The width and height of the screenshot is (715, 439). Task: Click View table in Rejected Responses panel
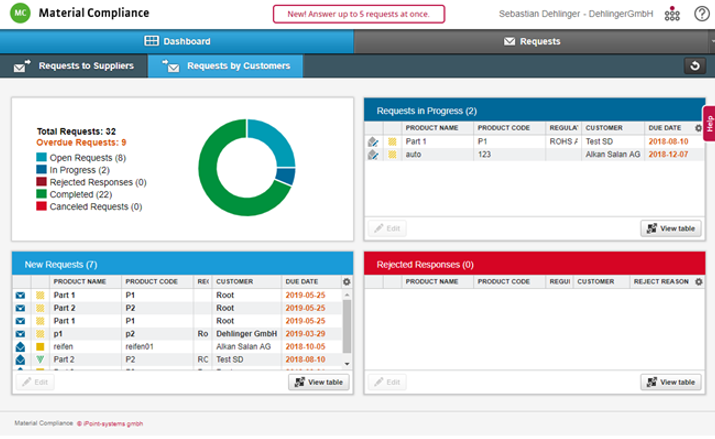pyautogui.click(x=671, y=382)
